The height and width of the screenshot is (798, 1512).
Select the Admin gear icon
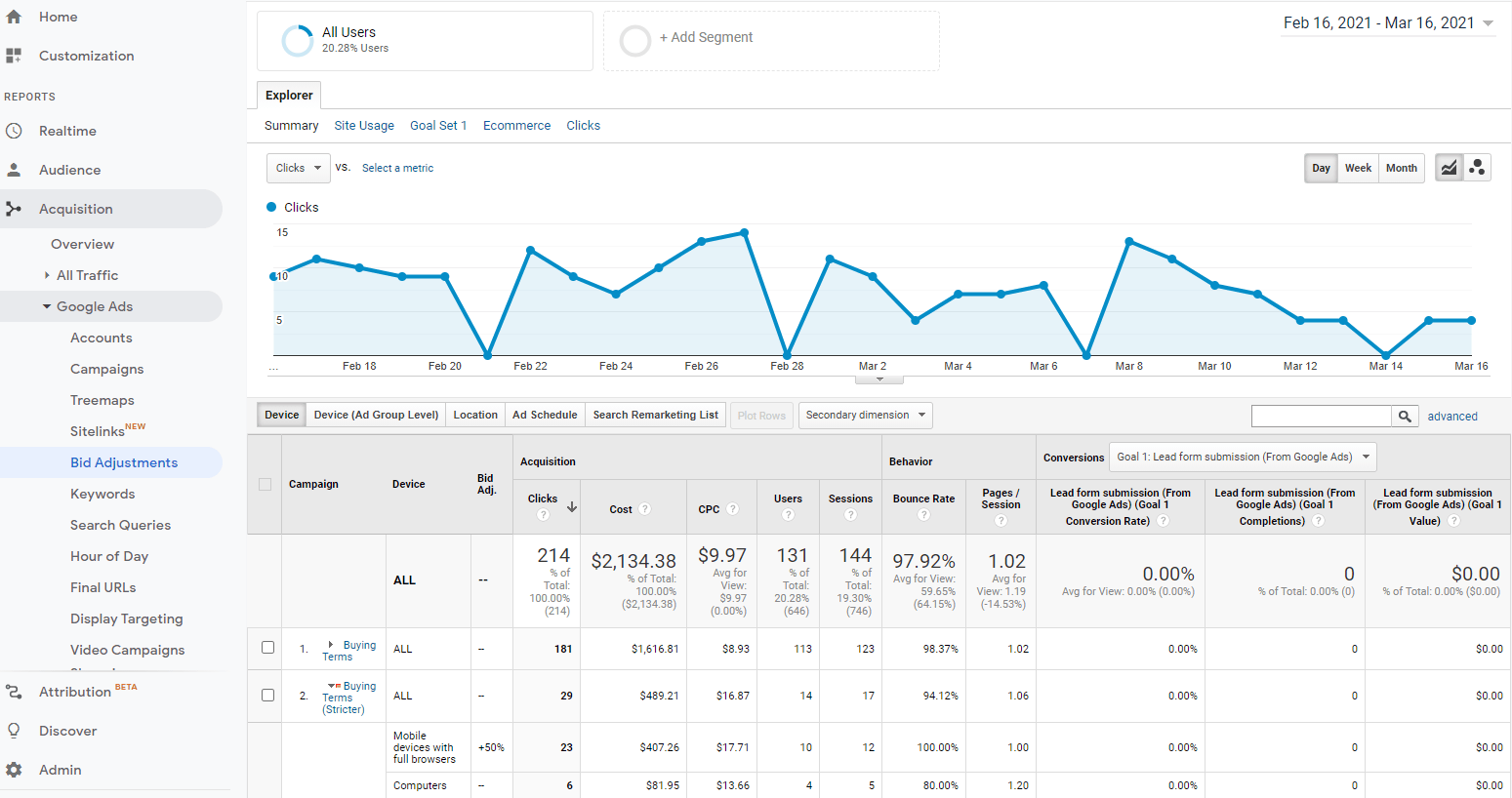(x=14, y=770)
